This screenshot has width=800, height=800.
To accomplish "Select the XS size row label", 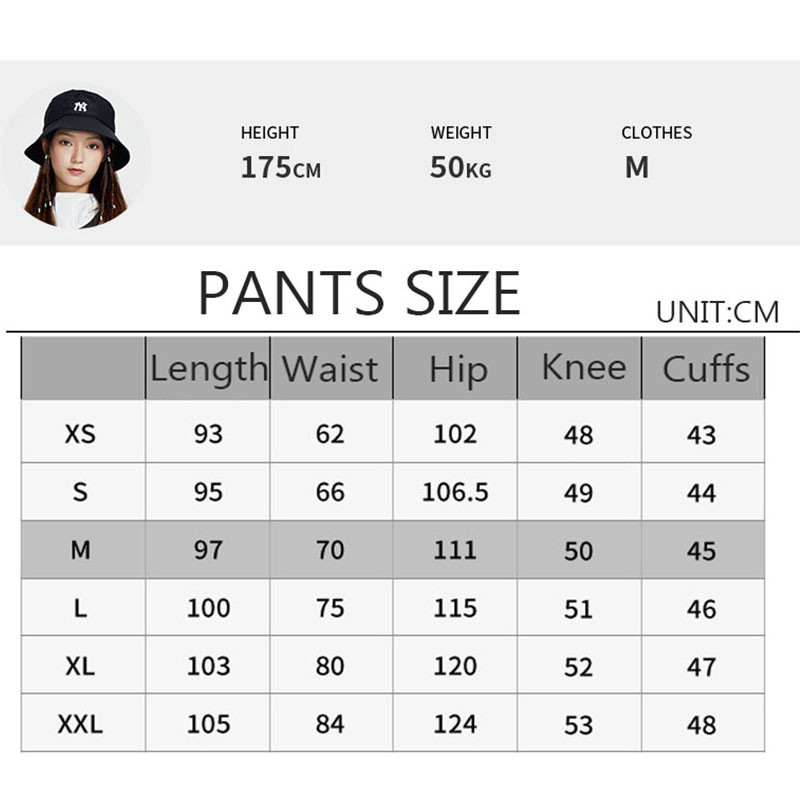I will (x=81, y=434).
